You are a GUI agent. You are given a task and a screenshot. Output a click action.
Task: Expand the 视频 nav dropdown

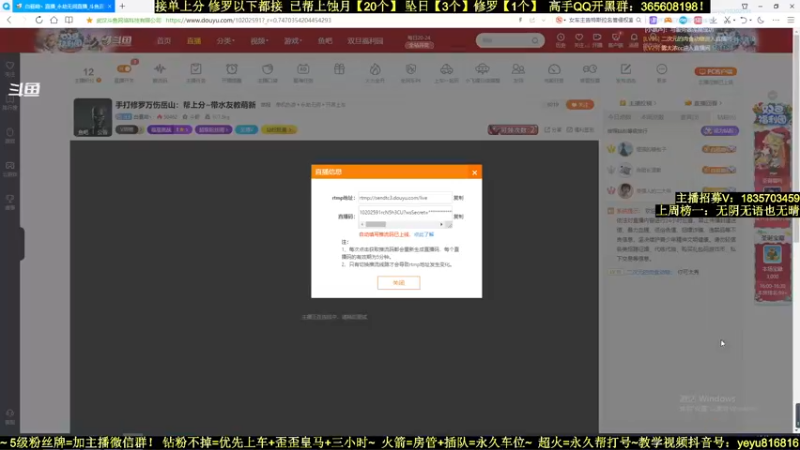[x=259, y=41]
